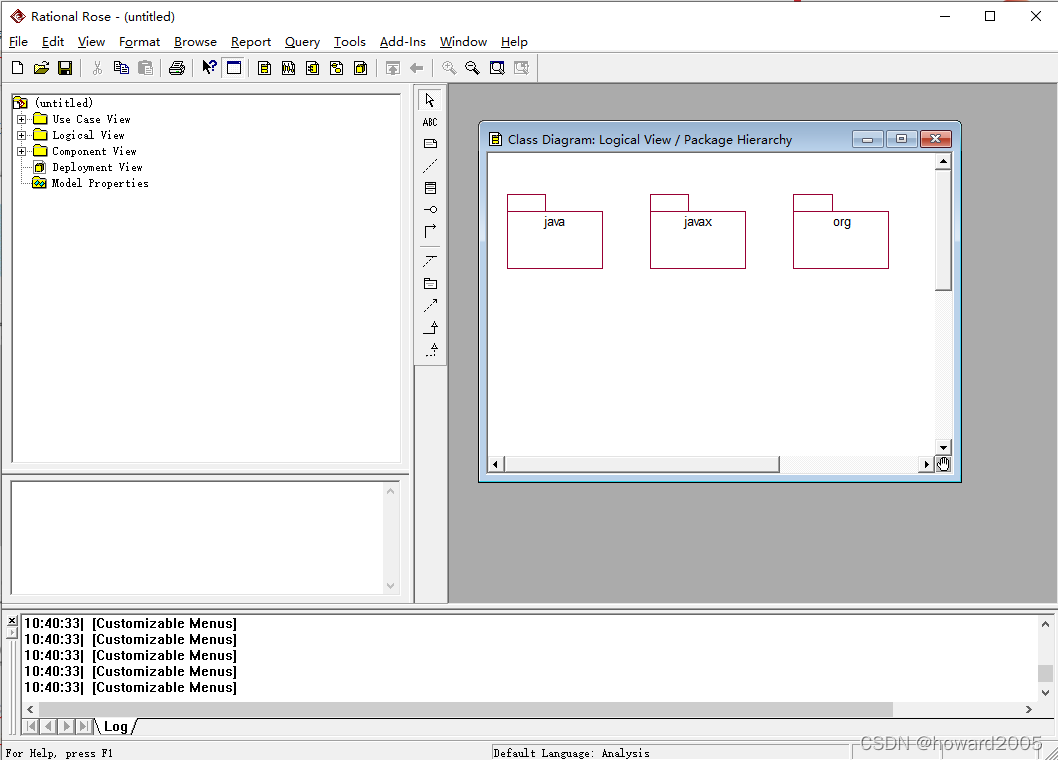The height and width of the screenshot is (760, 1058).
Task: Open the Help menu
Action: [513, 42]
